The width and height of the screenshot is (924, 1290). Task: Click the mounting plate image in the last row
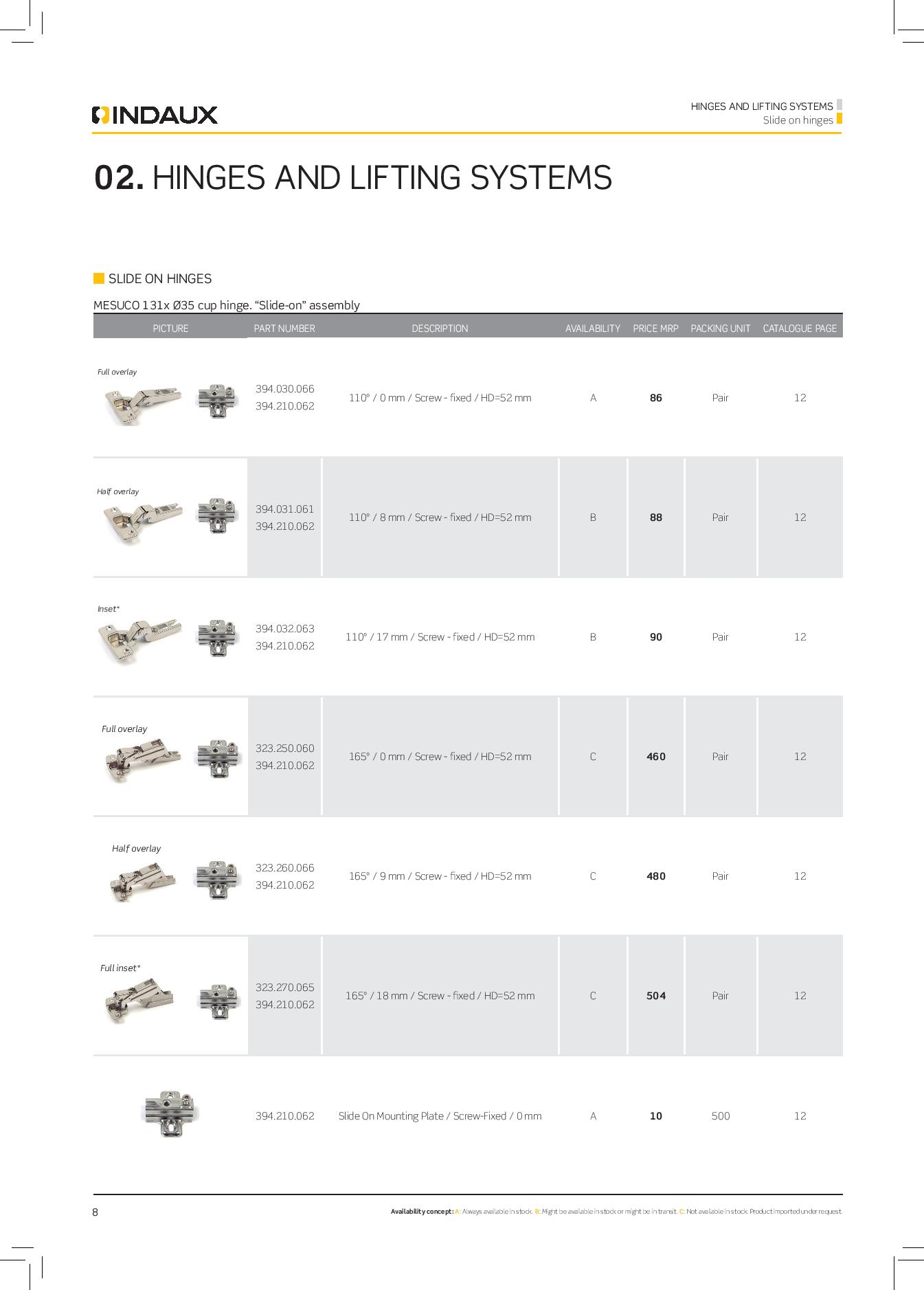click(170, 1115)
